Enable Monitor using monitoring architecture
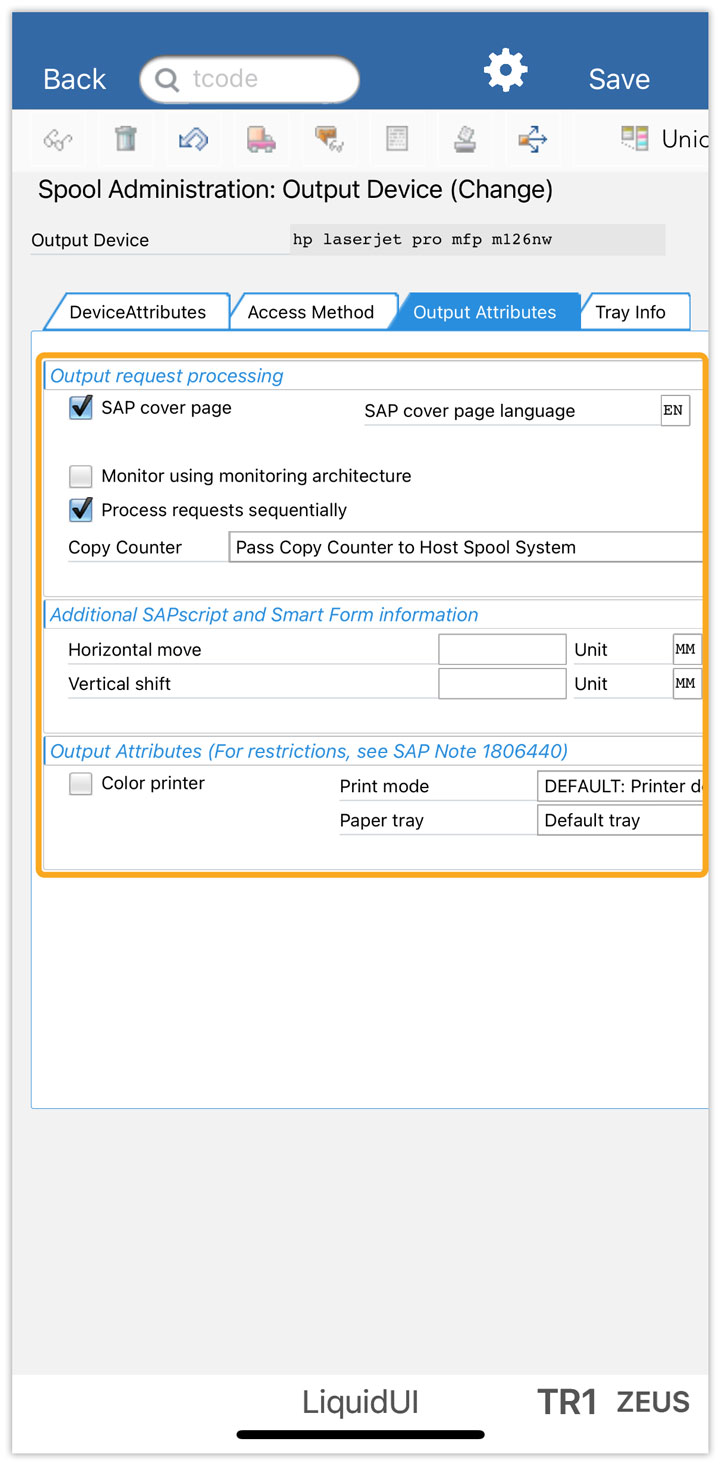This screenshot has height=1465, width=720. pyautogui.click(x=81, y=476)
